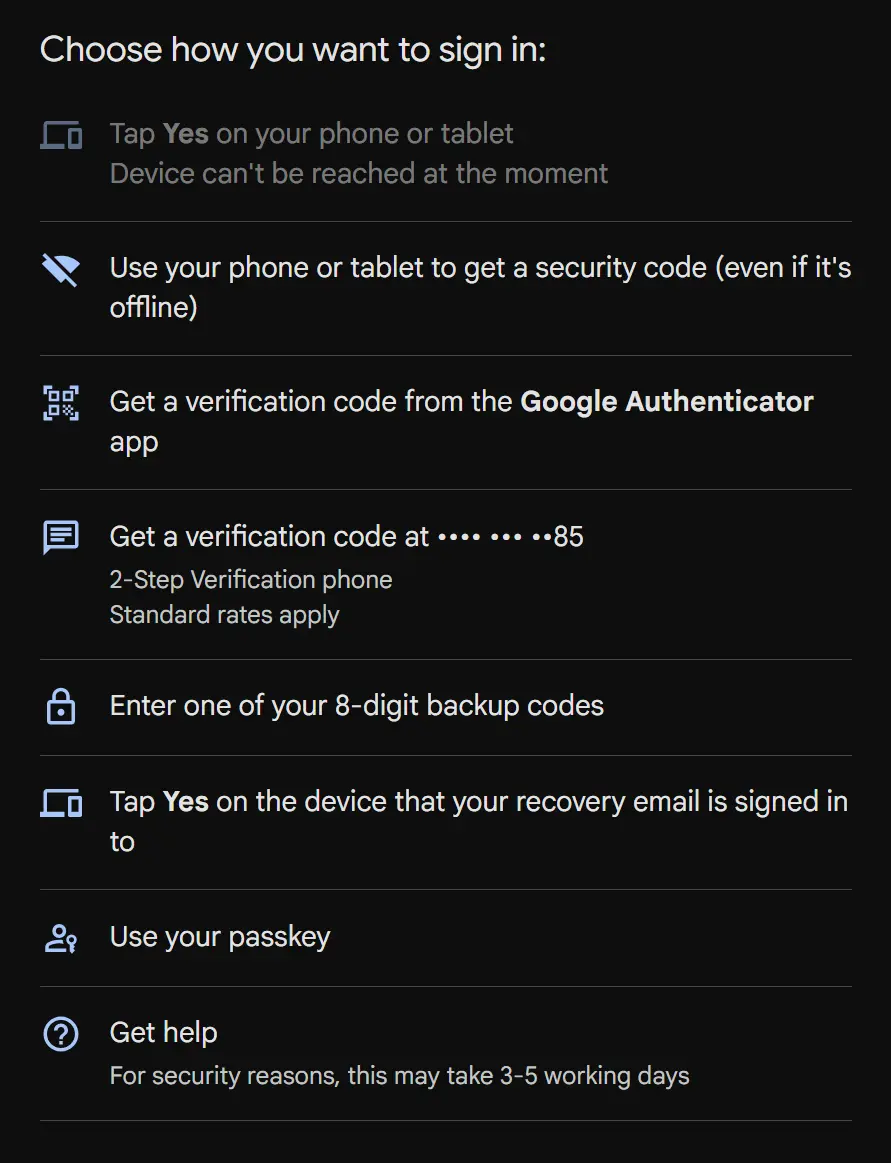Click the lock icon for backup codes
The height and width of the screenshot is (1163, 891).
coord(61,706)
